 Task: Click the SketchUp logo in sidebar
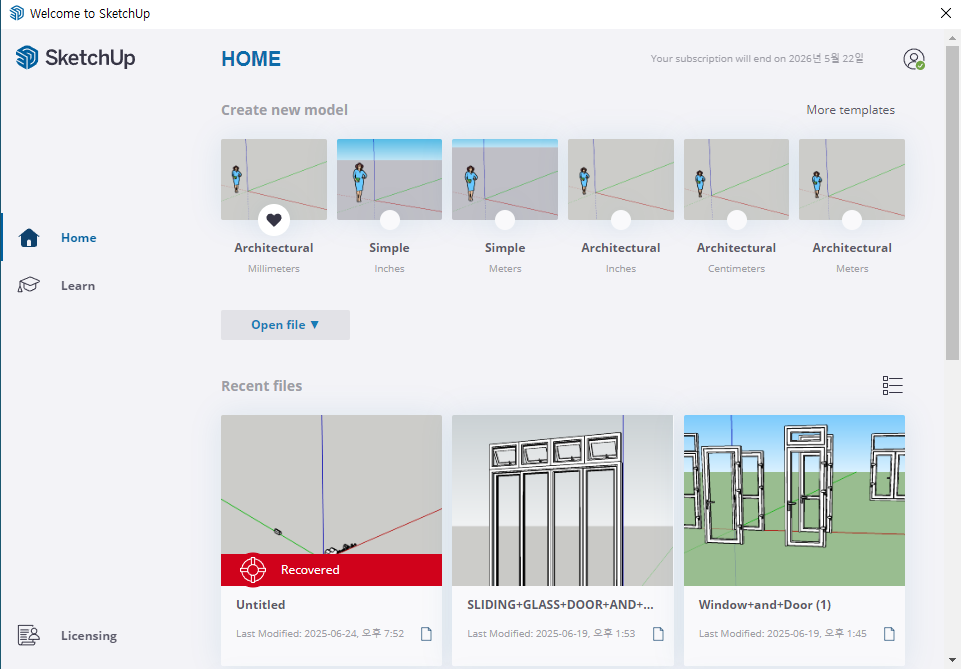click(75, 58)
